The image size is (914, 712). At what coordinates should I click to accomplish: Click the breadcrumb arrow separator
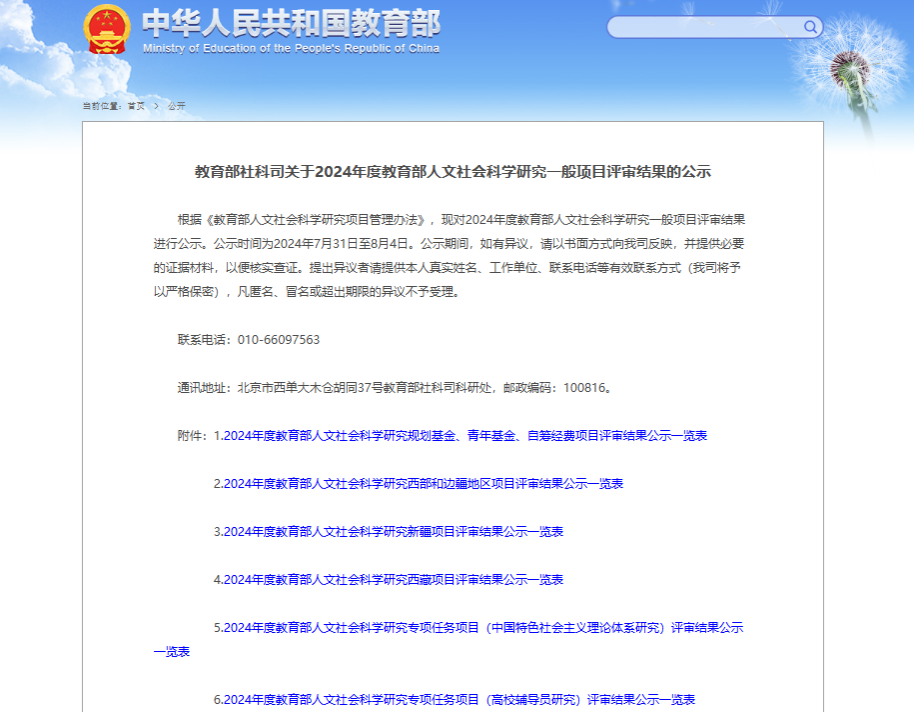tap(156, 105)
